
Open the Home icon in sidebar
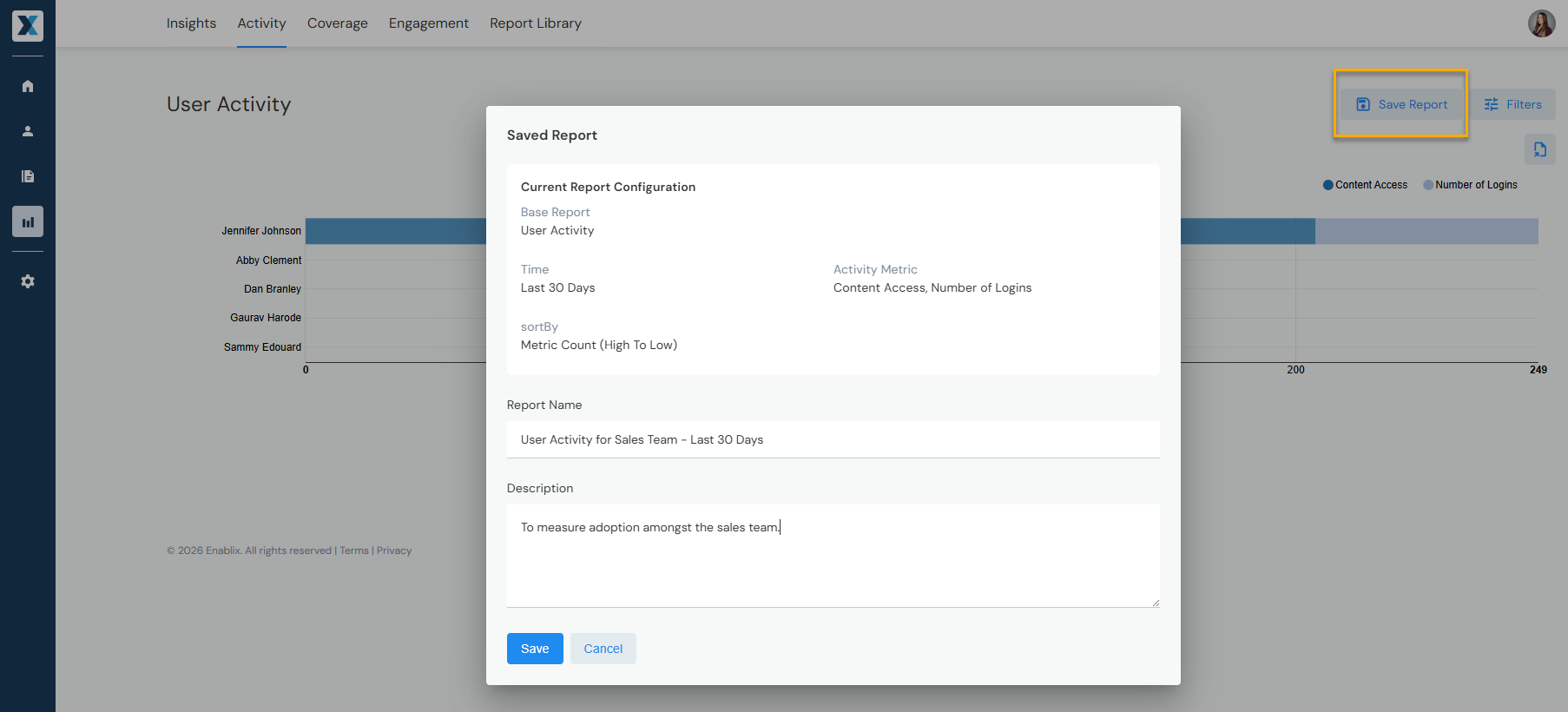coord(28,86)
